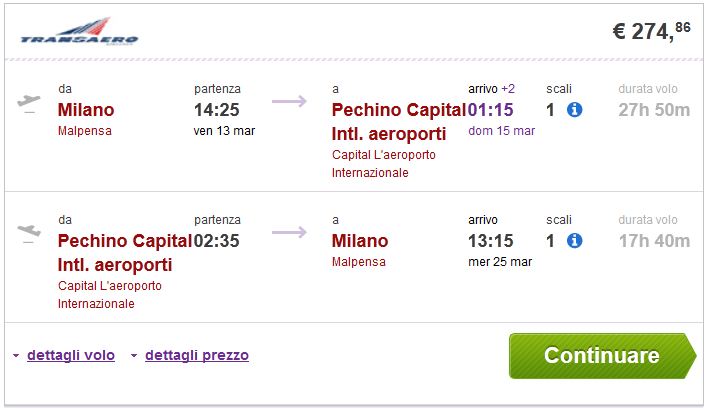This screenshot has height=409, width=708.
Task: Click the 13:15 return arrival time
Action: 490,241
